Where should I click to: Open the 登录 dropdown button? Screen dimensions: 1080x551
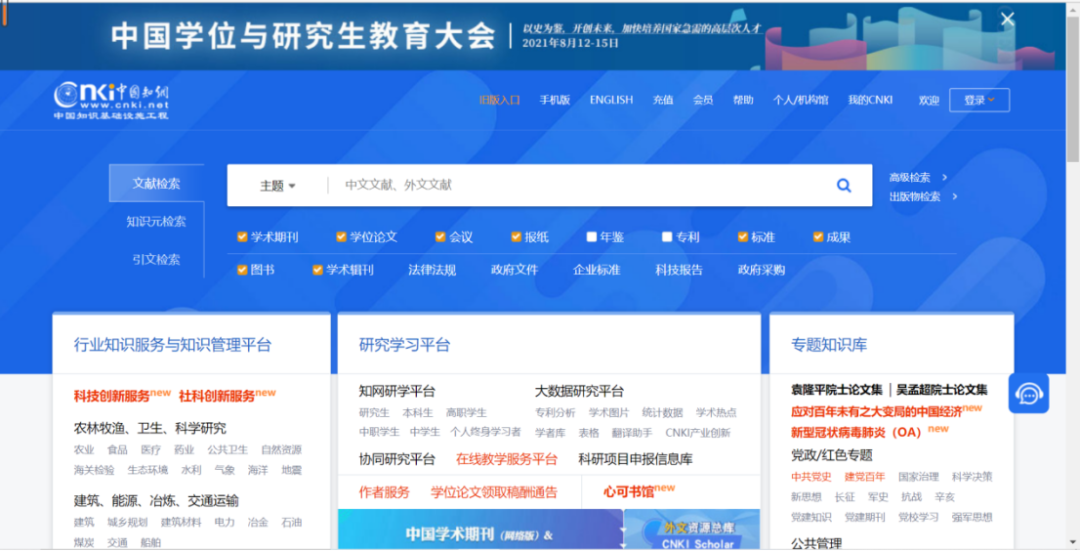point(978,100)
